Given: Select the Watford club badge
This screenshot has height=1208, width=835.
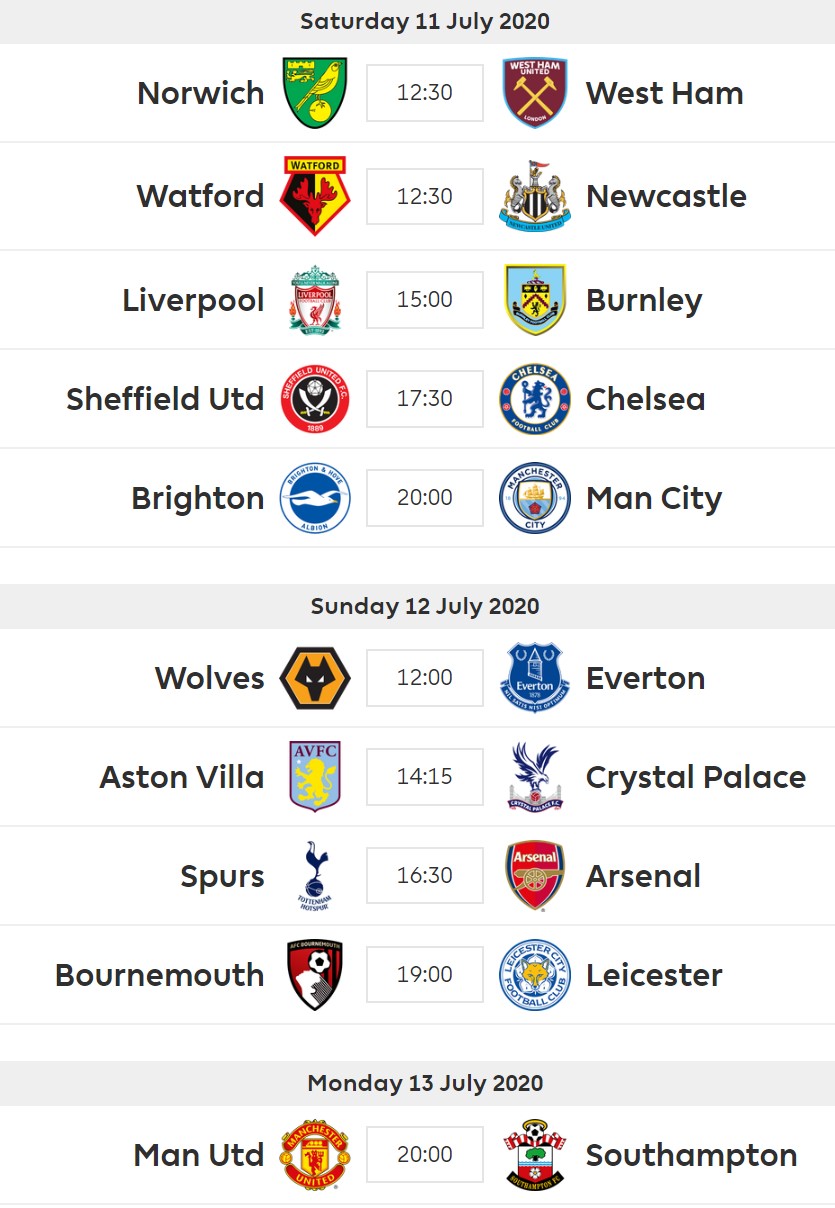Looking at the screenshot, I should point(315,196).
